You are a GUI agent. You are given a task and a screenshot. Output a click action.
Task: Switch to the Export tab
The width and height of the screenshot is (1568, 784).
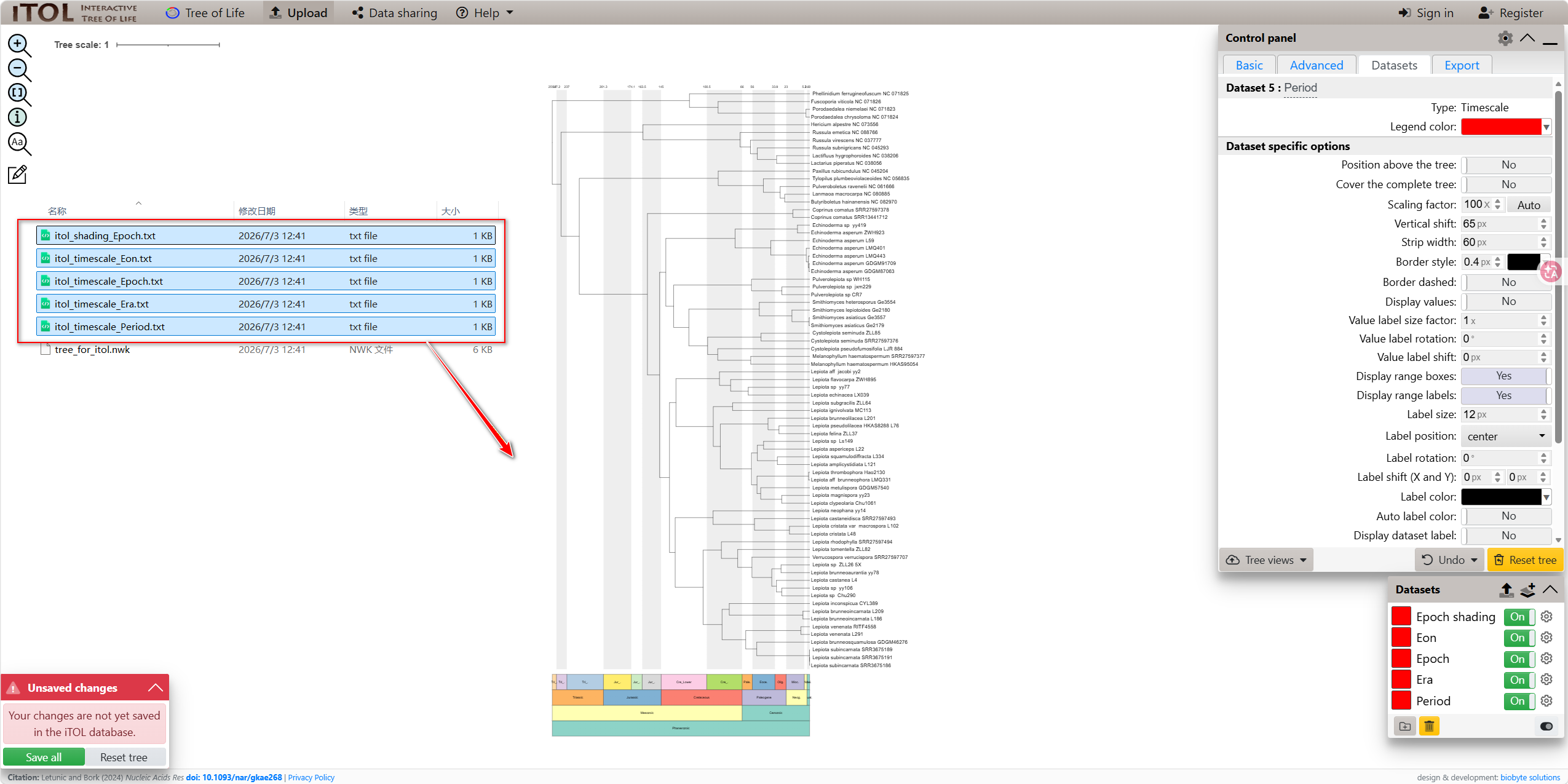point(1462,65)
